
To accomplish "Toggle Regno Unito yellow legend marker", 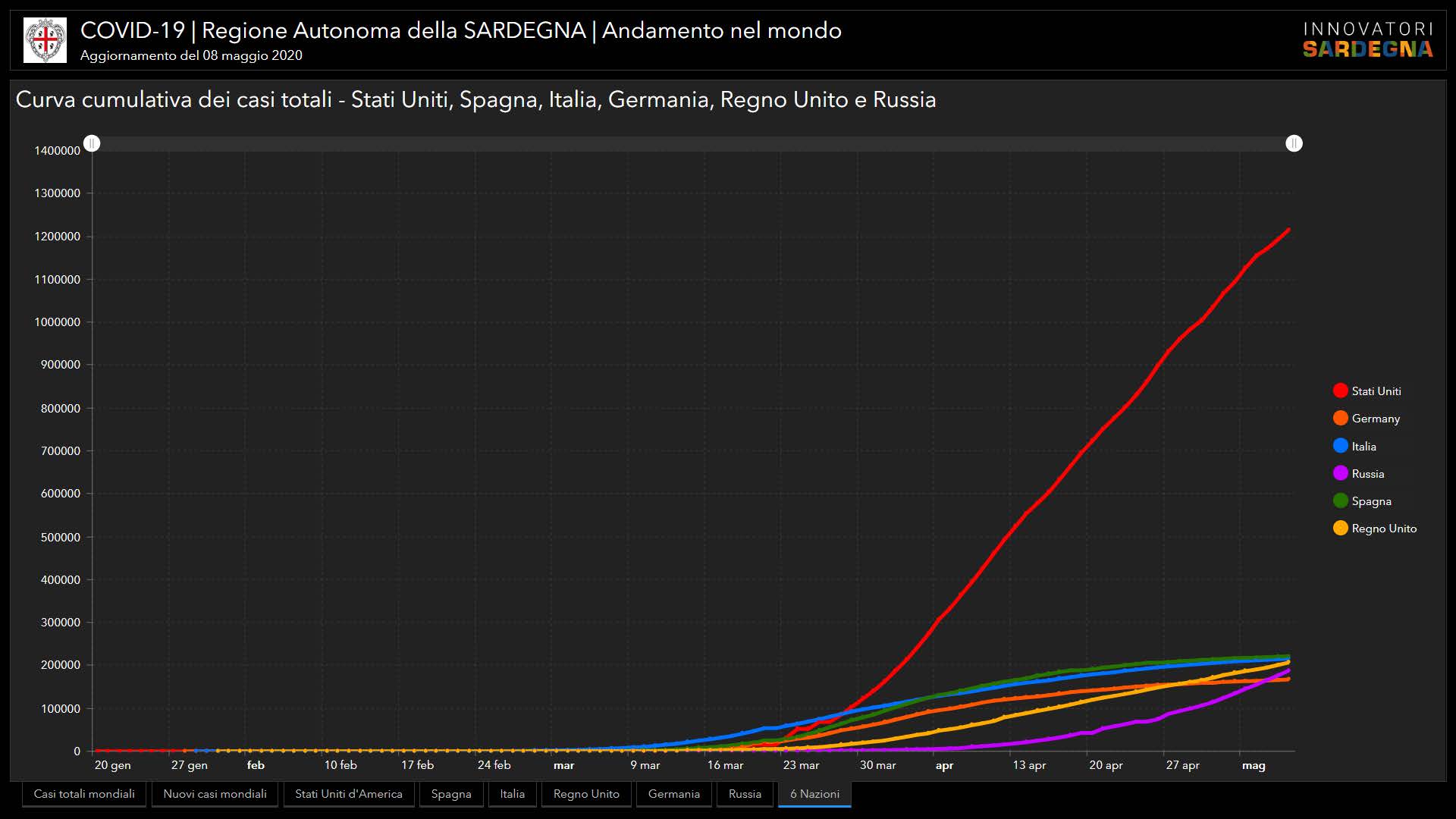I will 1340,528.
